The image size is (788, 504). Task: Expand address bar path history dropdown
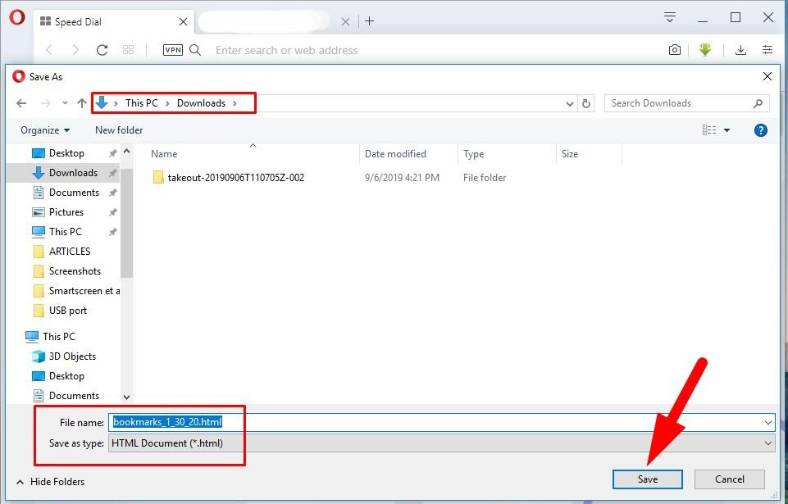[569, 104]
